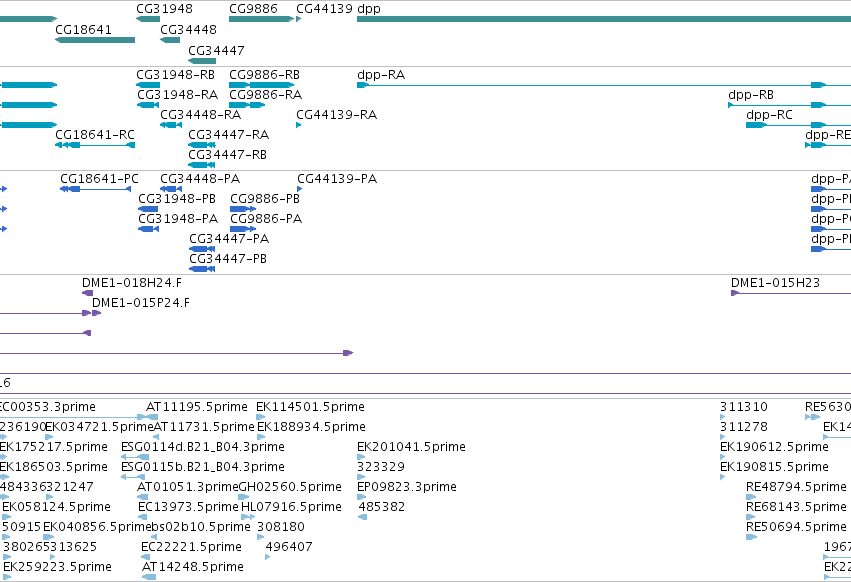Select the DME1-015P24.F clone label
Viewport: 851px width, 582px height.
(x=141, y=303)
